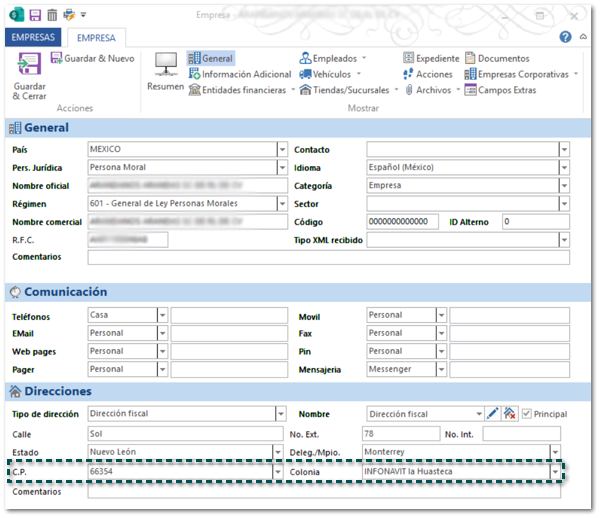Open the ribbon help icon
The image size is (600, 518).
tap(566, 37)
